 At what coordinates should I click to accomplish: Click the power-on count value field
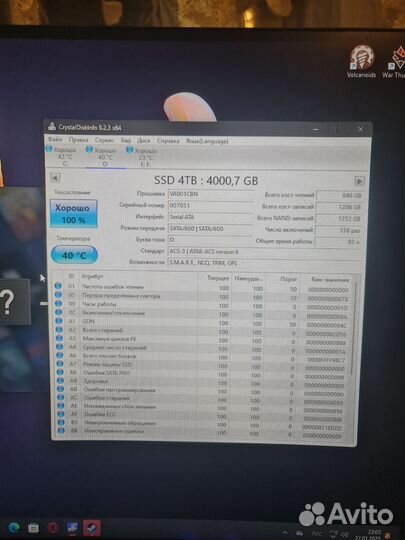pyautogui.click(x=339, y=230)
